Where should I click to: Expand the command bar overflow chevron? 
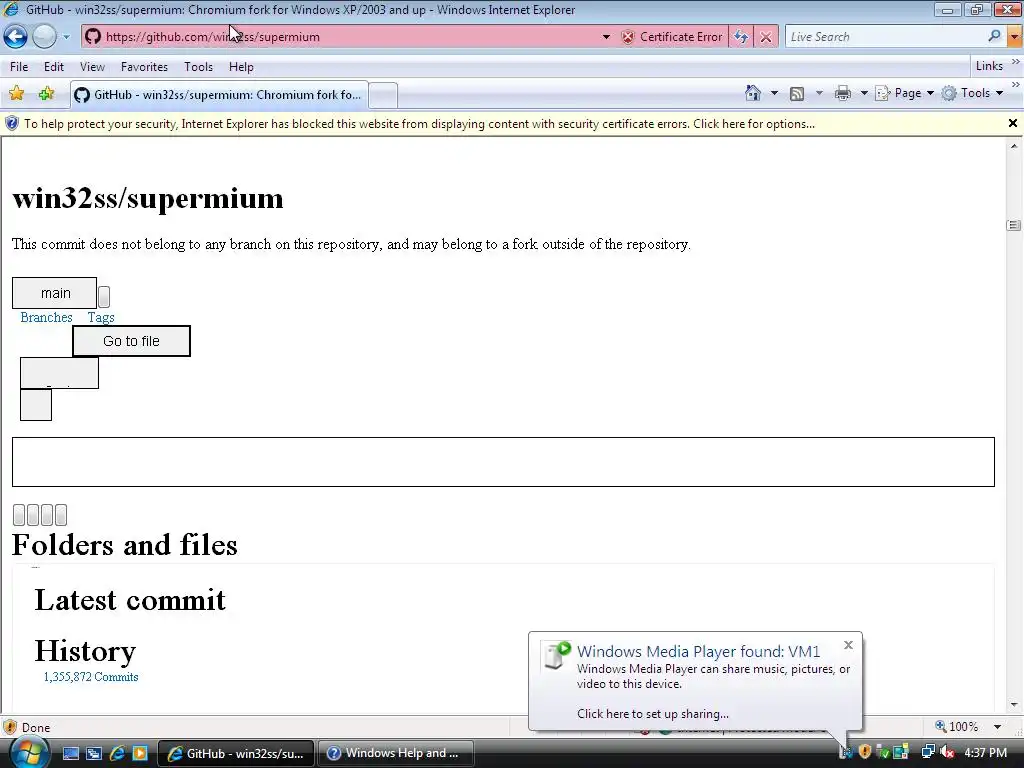tap(1016, 85)
